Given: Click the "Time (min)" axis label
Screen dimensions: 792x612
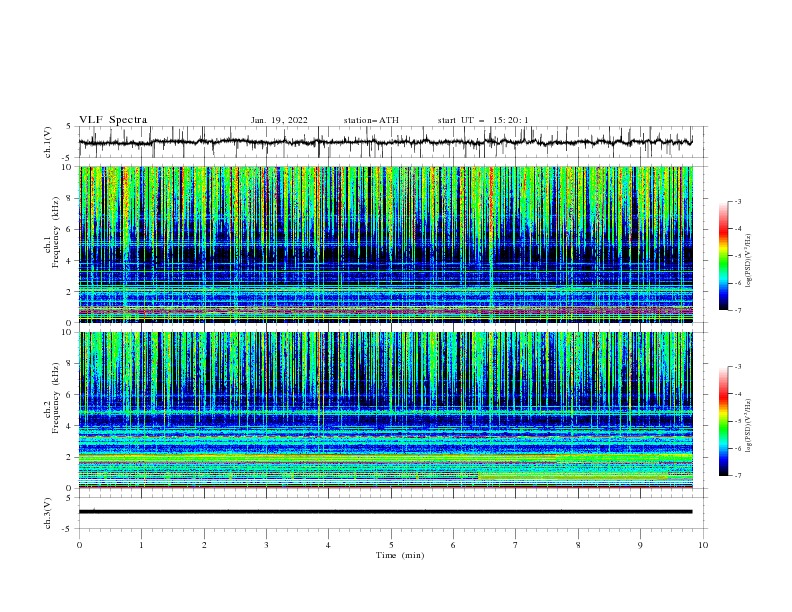Looking at the screenshot, I should [x=400, y=555].
